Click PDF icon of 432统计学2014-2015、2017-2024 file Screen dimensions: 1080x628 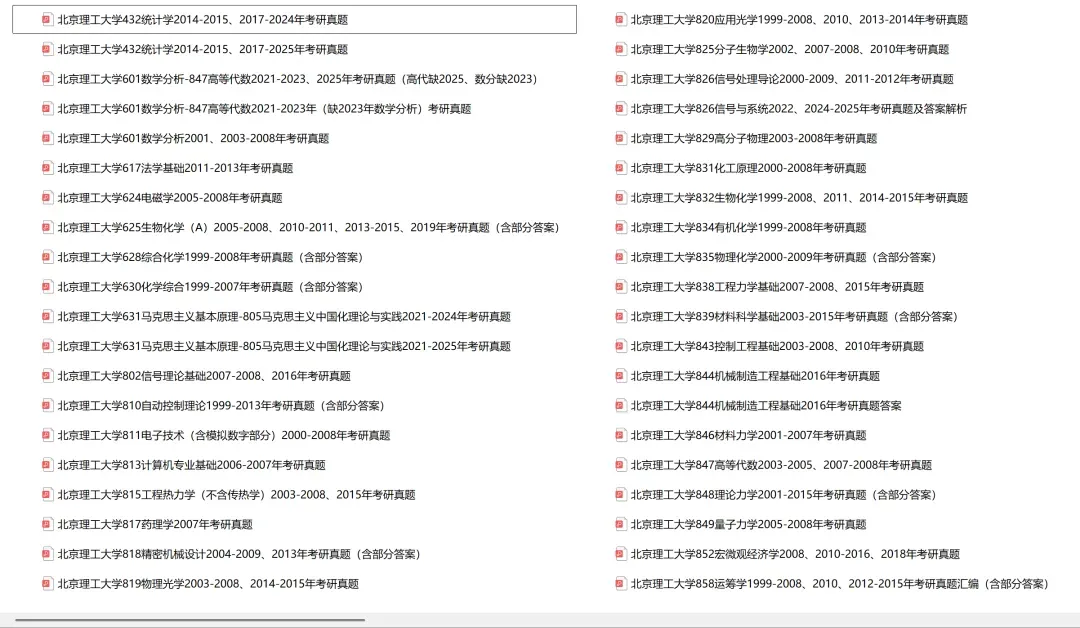(47, 20)
